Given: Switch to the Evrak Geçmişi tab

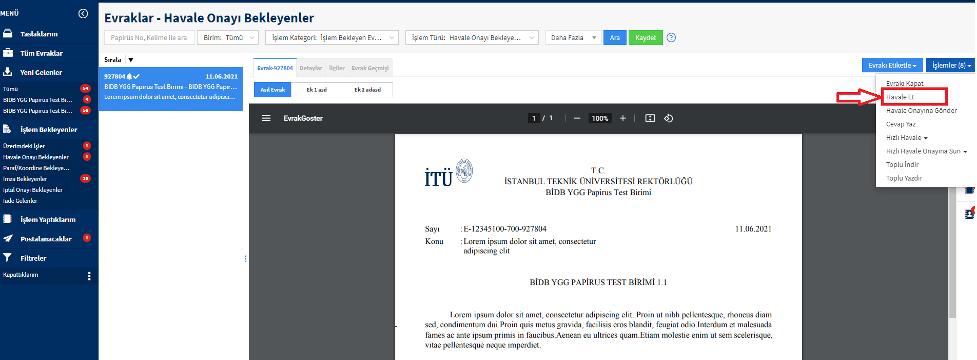Looking at the screenshot, I should [370, 67].
